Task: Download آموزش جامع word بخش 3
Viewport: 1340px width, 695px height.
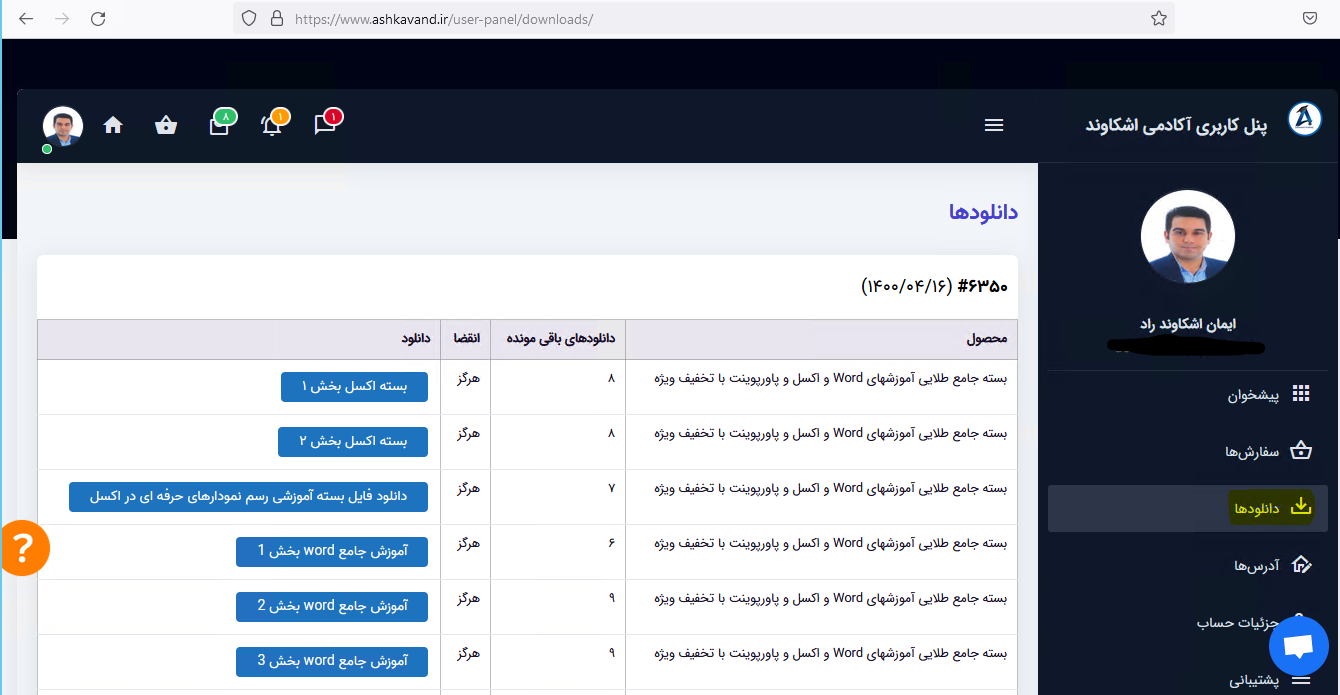Action: (332, 661)
